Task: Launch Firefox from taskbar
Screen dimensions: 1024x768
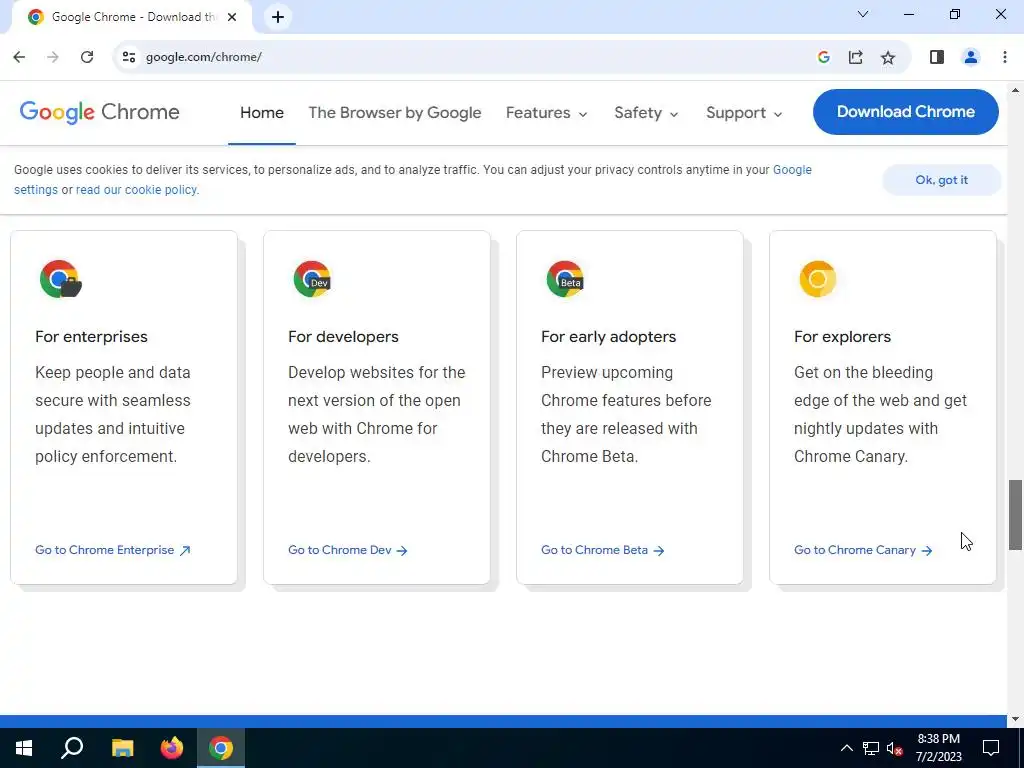Action: 172,748
